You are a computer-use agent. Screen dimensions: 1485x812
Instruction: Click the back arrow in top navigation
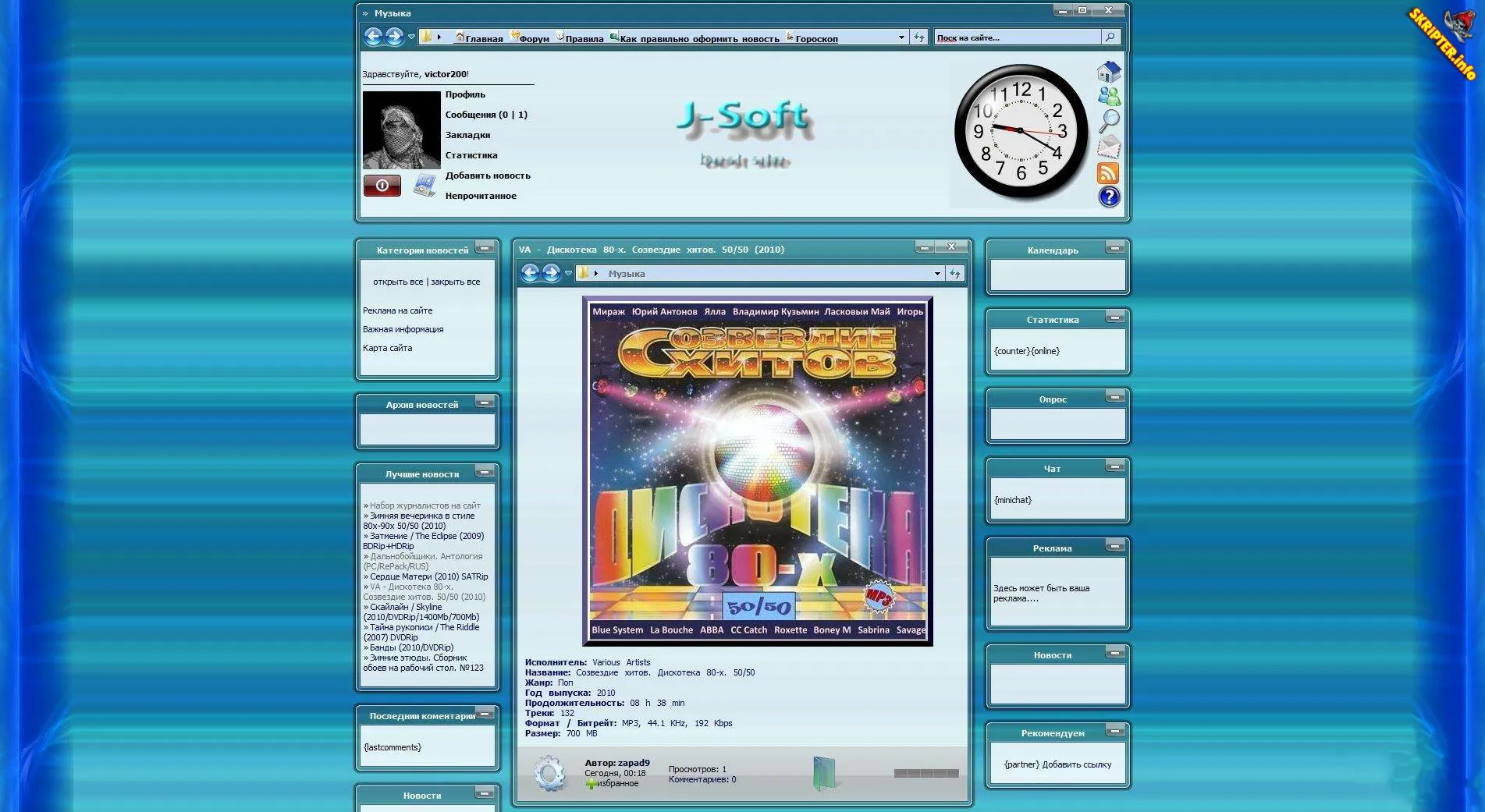(x=373, y=37)
